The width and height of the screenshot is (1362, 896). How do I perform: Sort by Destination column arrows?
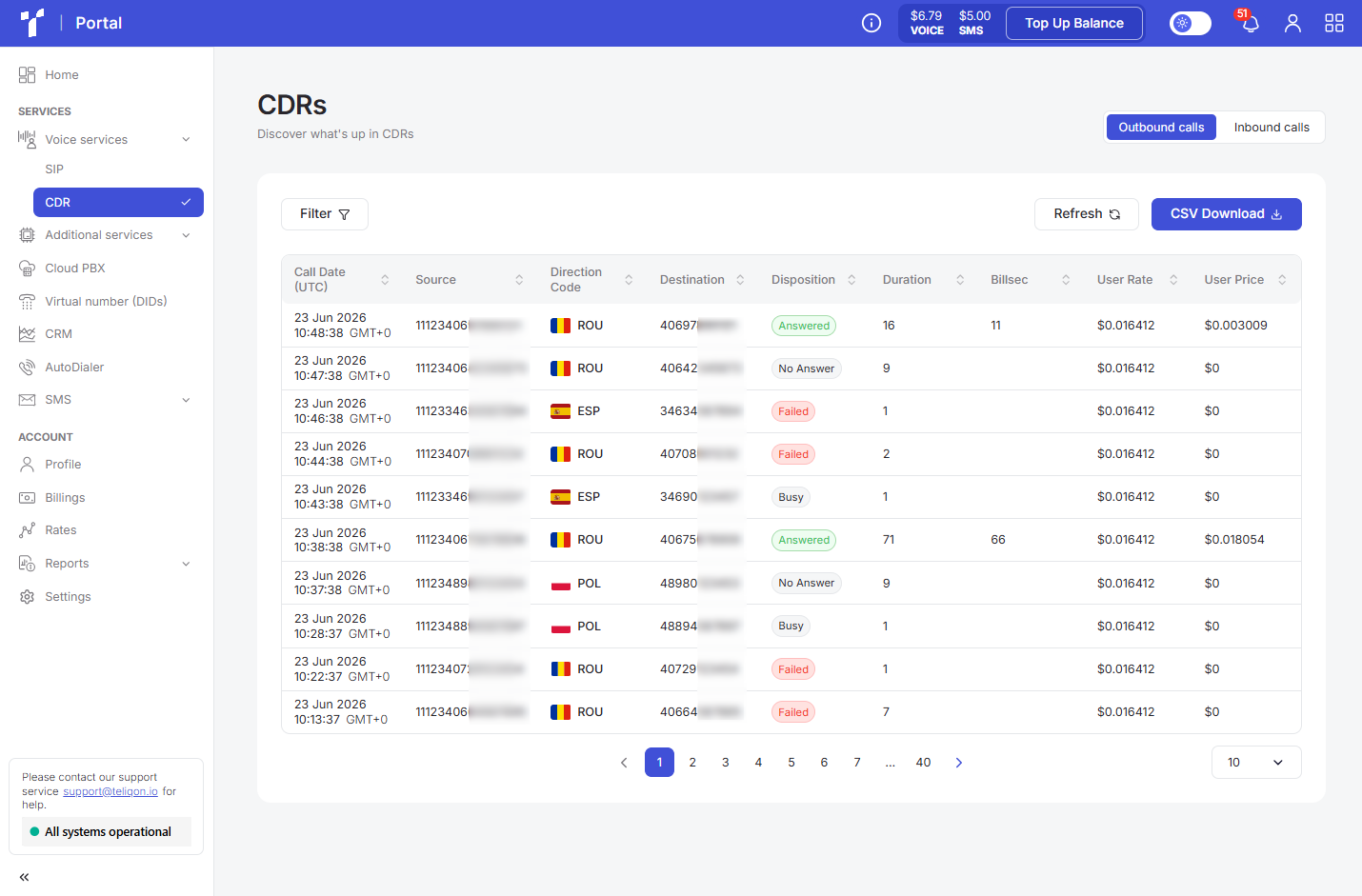(x=740, y=280)
